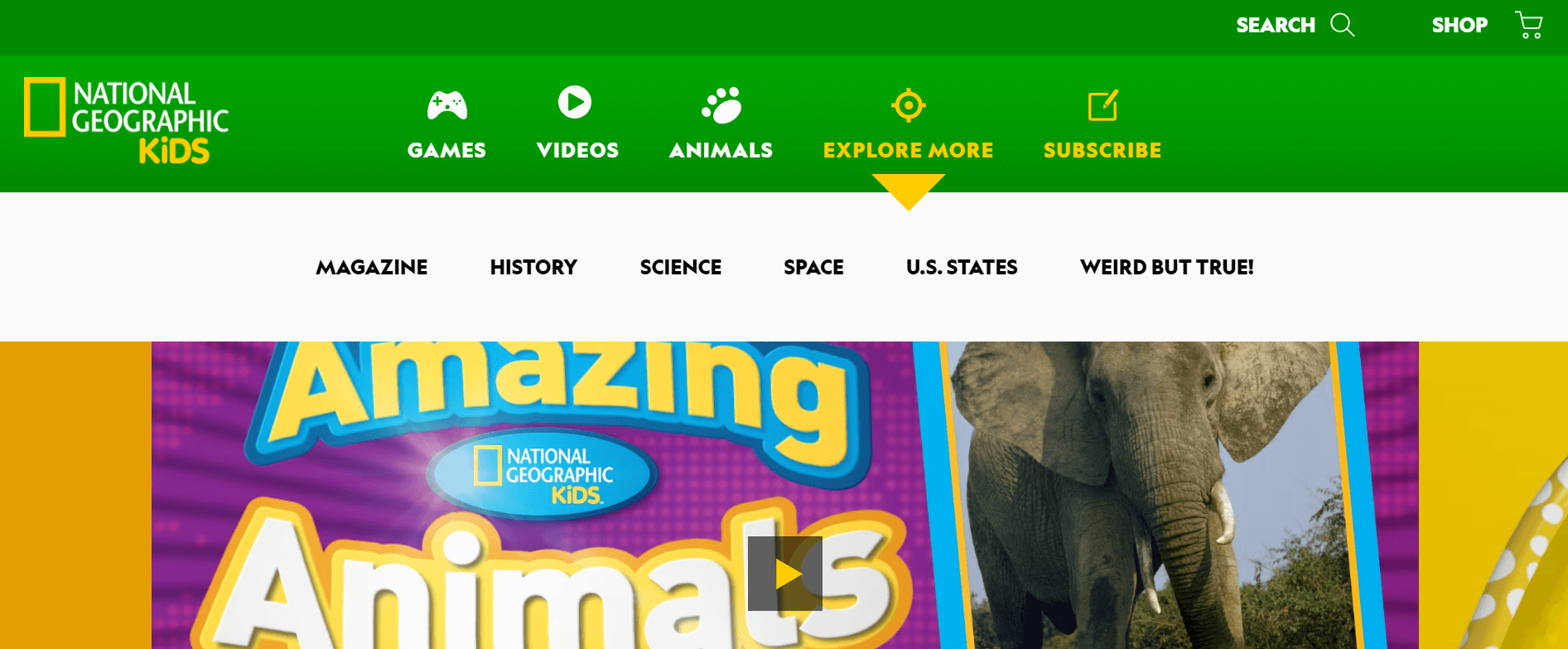Navigate to the Space section
Viewport: 1568px width, 649px height.
click(x=813, y=267)
